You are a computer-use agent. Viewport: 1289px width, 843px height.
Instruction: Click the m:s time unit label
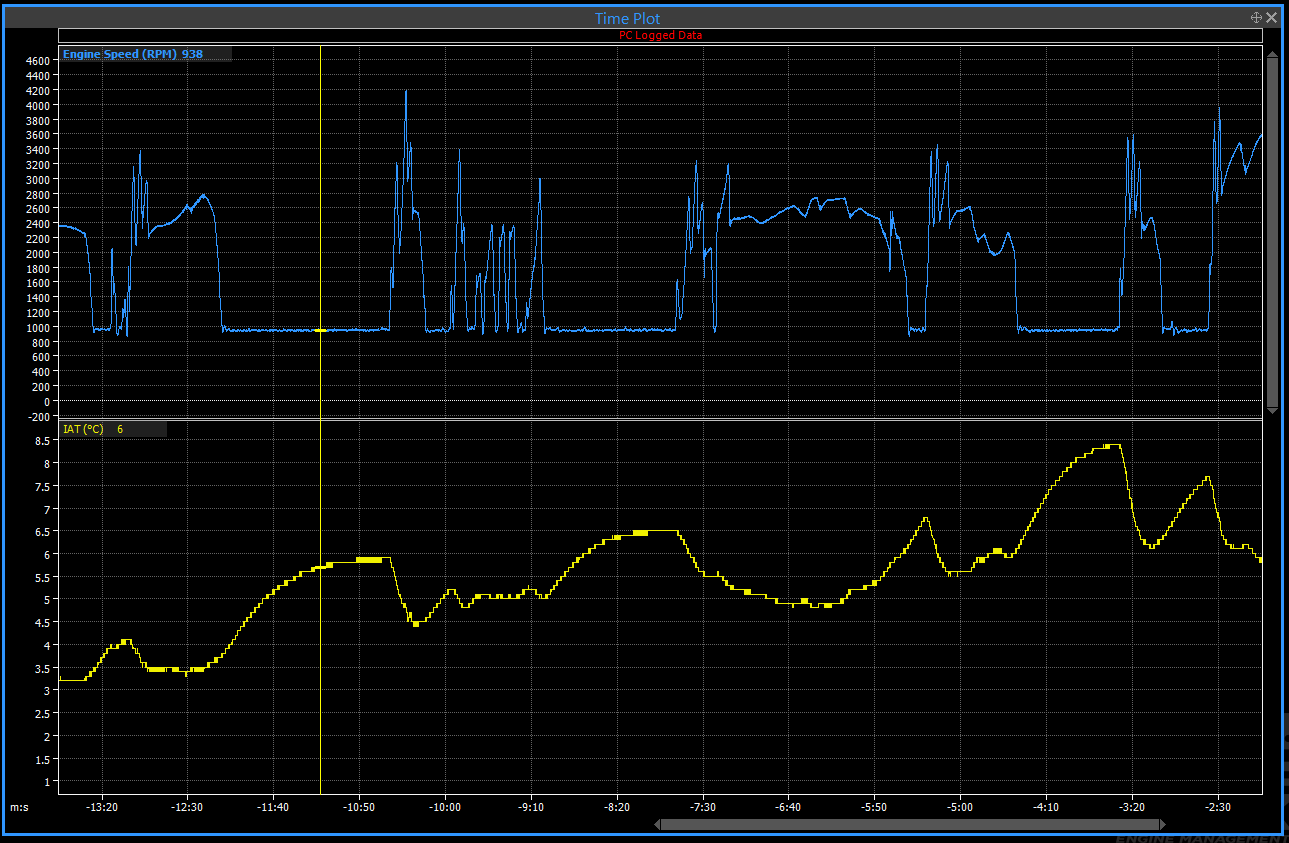(19, 806)
